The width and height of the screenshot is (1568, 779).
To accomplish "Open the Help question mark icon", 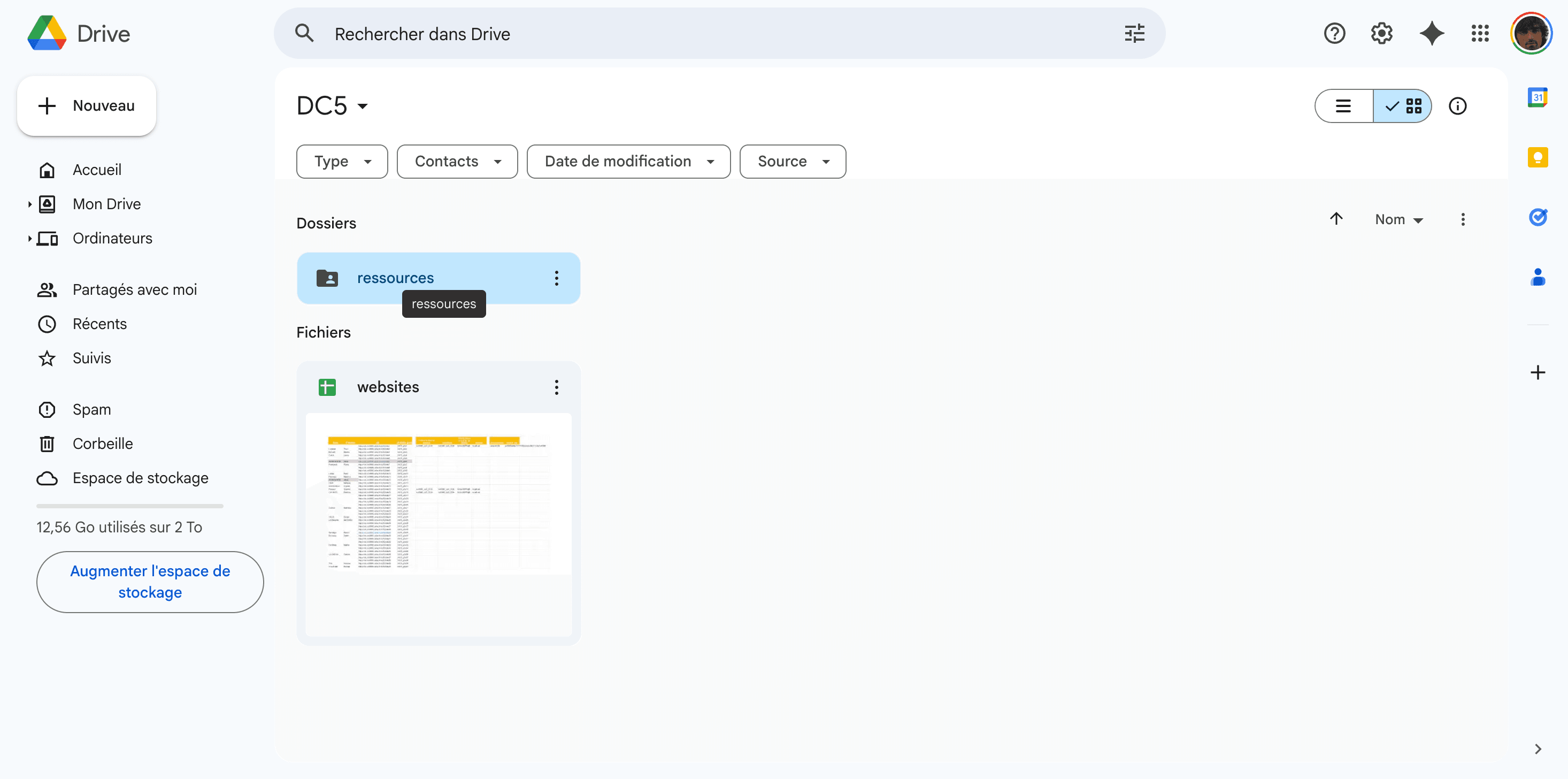I will click(1334, 34).
